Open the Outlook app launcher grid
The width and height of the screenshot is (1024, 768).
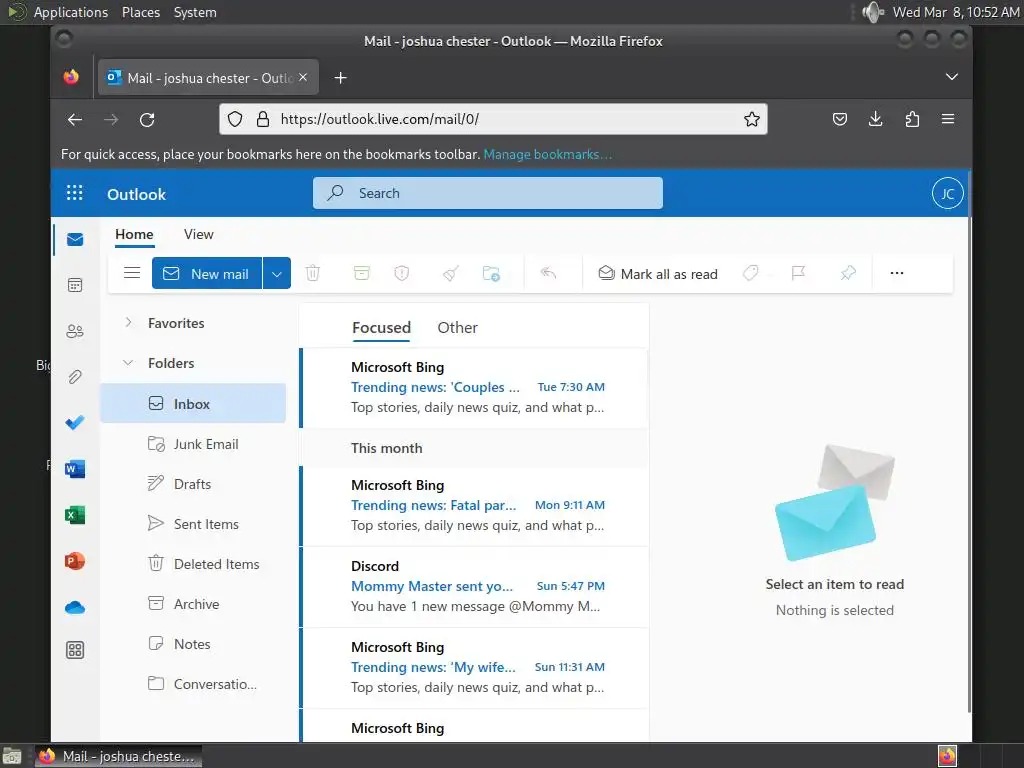point(74,193)
